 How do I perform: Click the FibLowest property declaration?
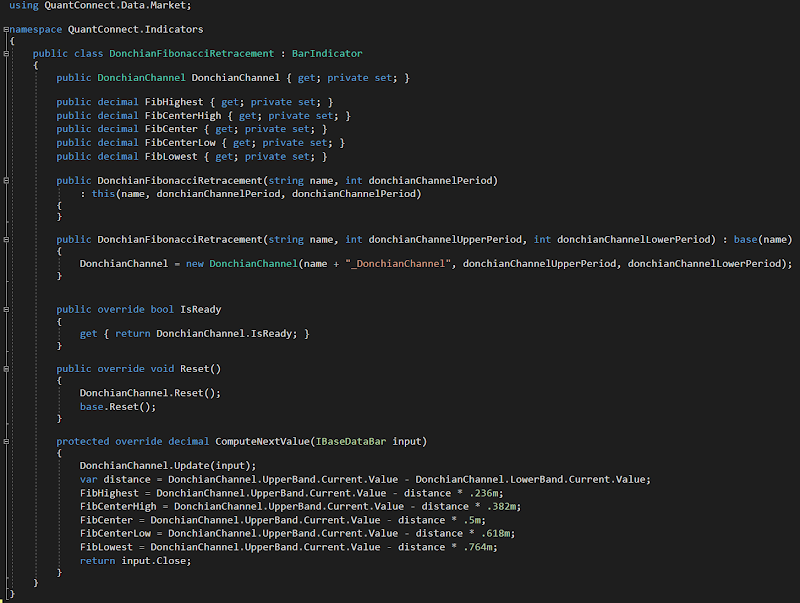pyautogui.click(x=192, y=157)
